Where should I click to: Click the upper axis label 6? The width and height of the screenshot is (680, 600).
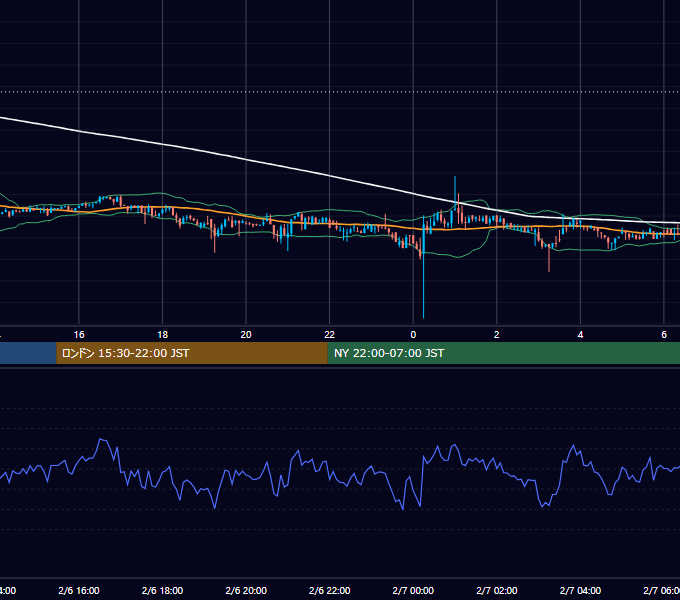point(664,335)
